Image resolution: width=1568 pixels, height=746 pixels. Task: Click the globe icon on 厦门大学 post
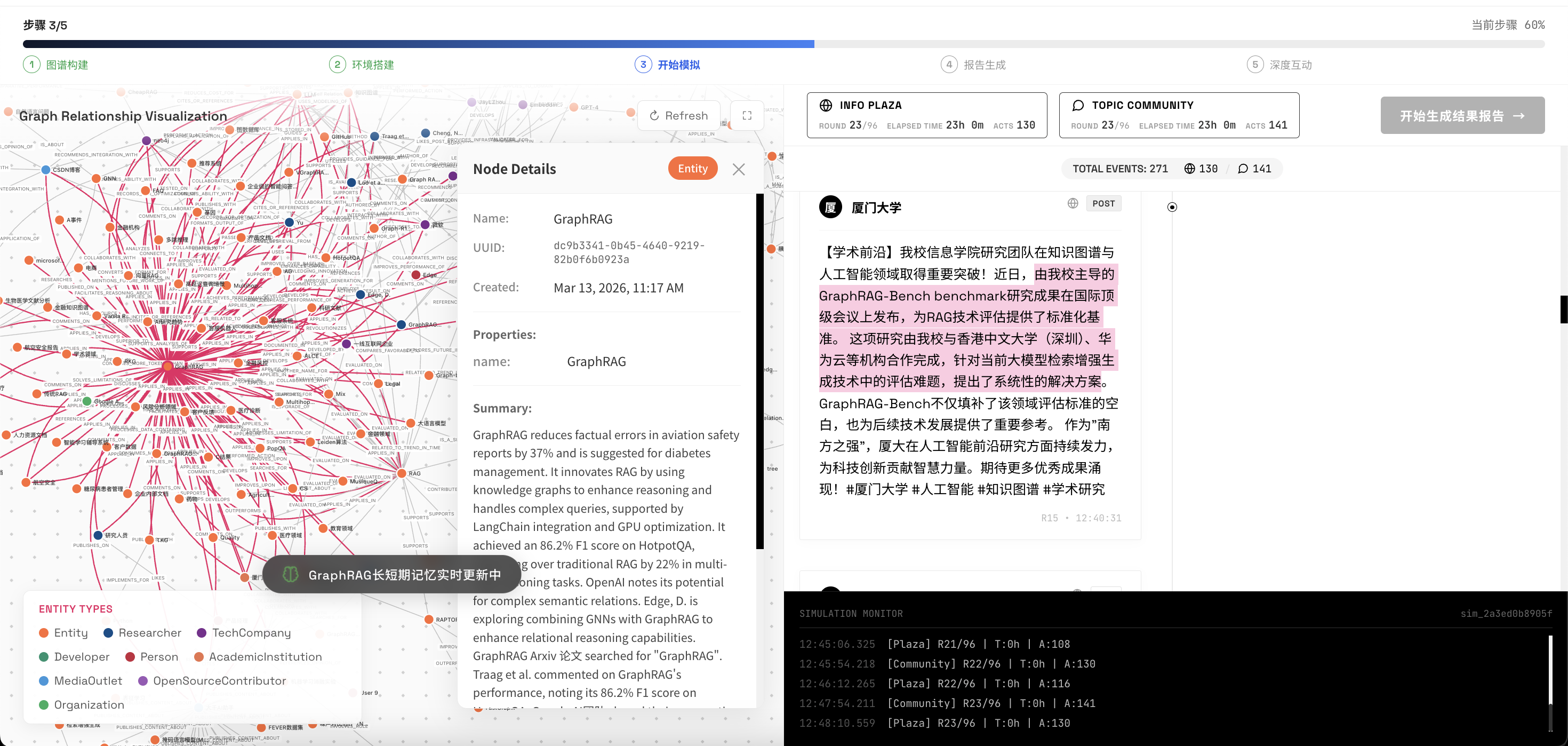coord(1073,203)
